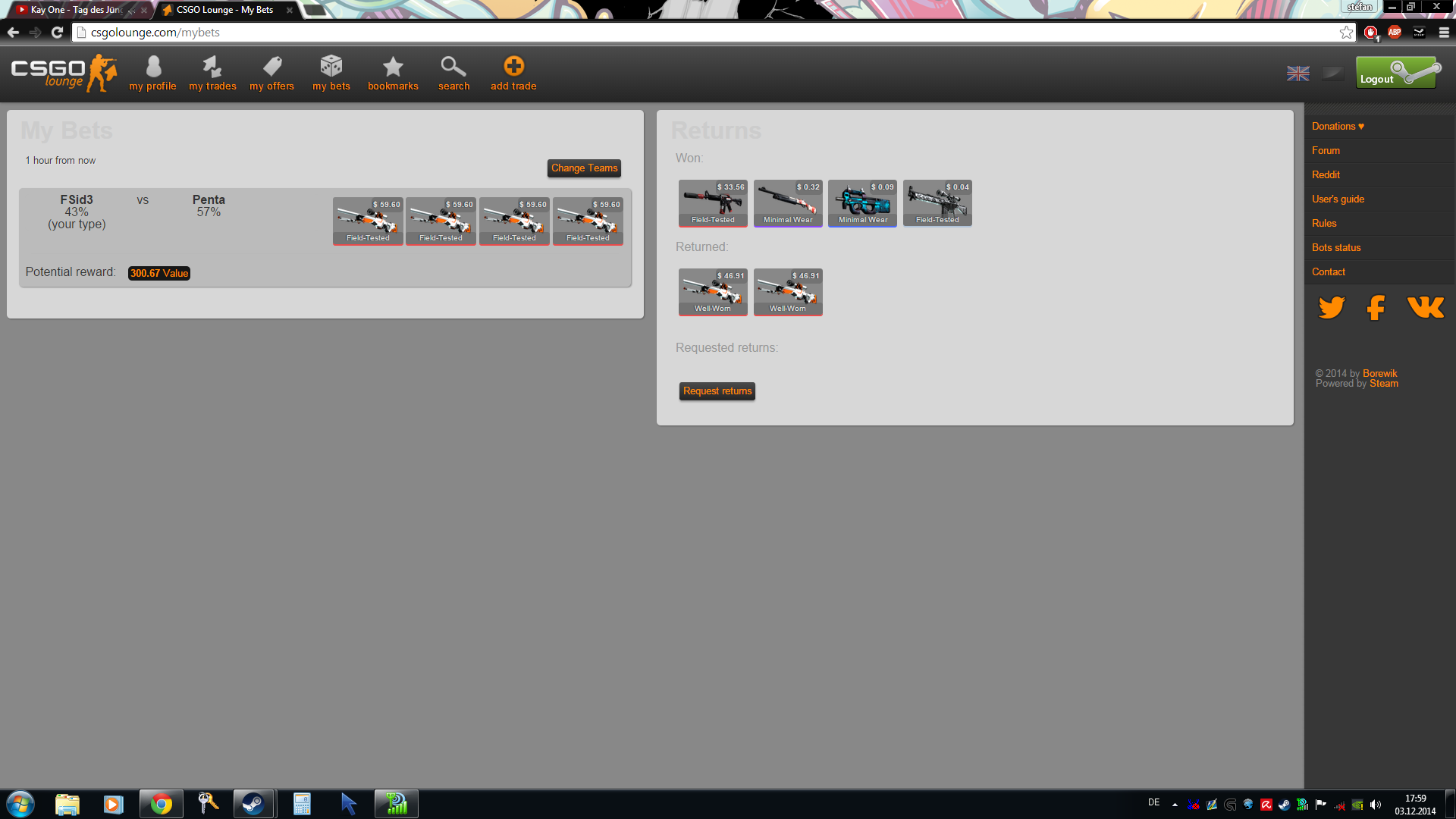Select the English flag language icon

(x=1298, y=74)
